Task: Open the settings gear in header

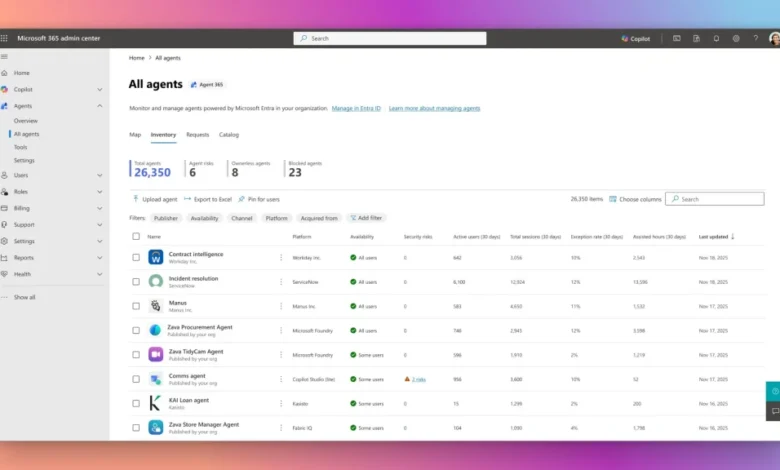Action: click(x=736, y=38)
